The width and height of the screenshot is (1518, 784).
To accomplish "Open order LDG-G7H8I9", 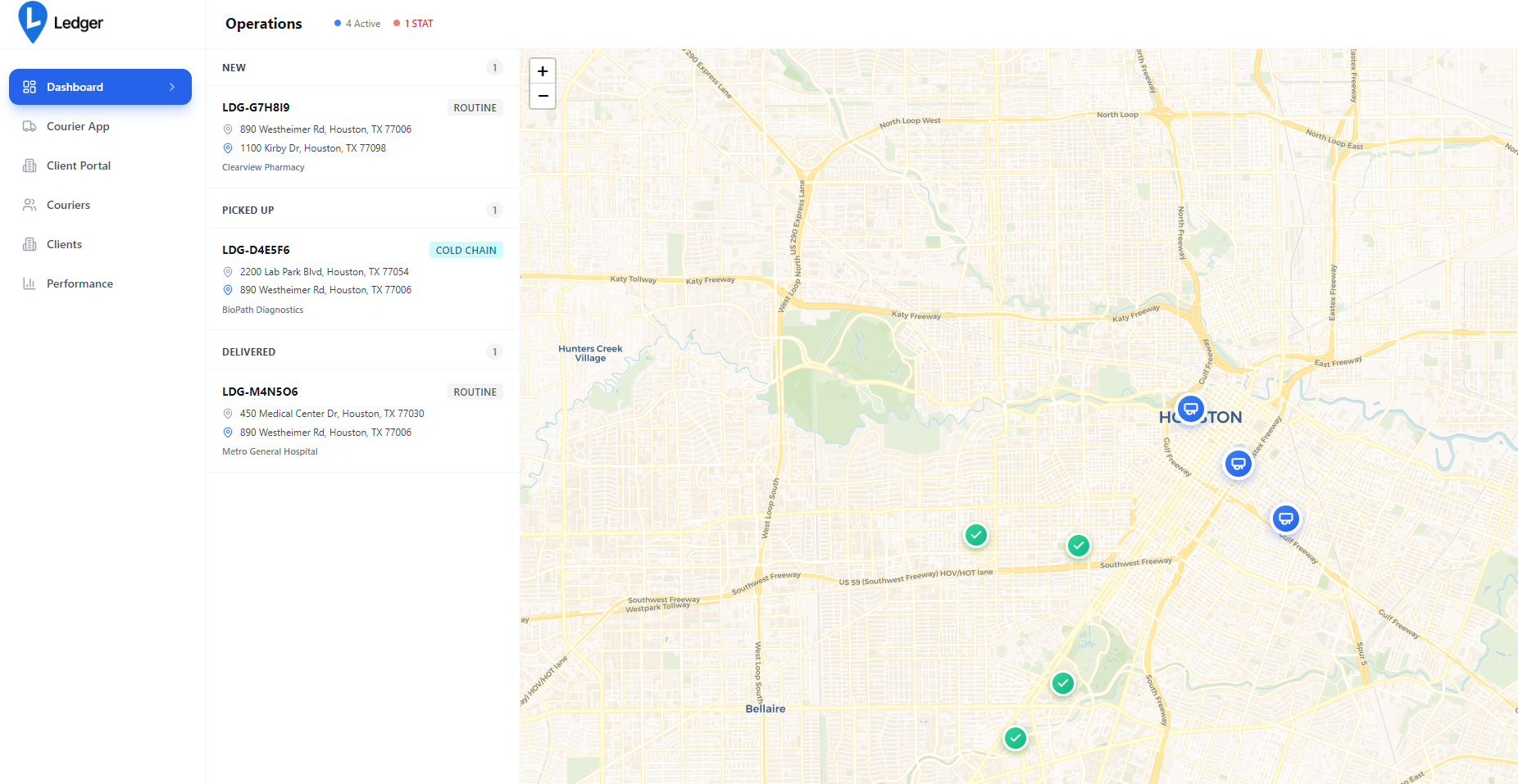I will (256, 107).
